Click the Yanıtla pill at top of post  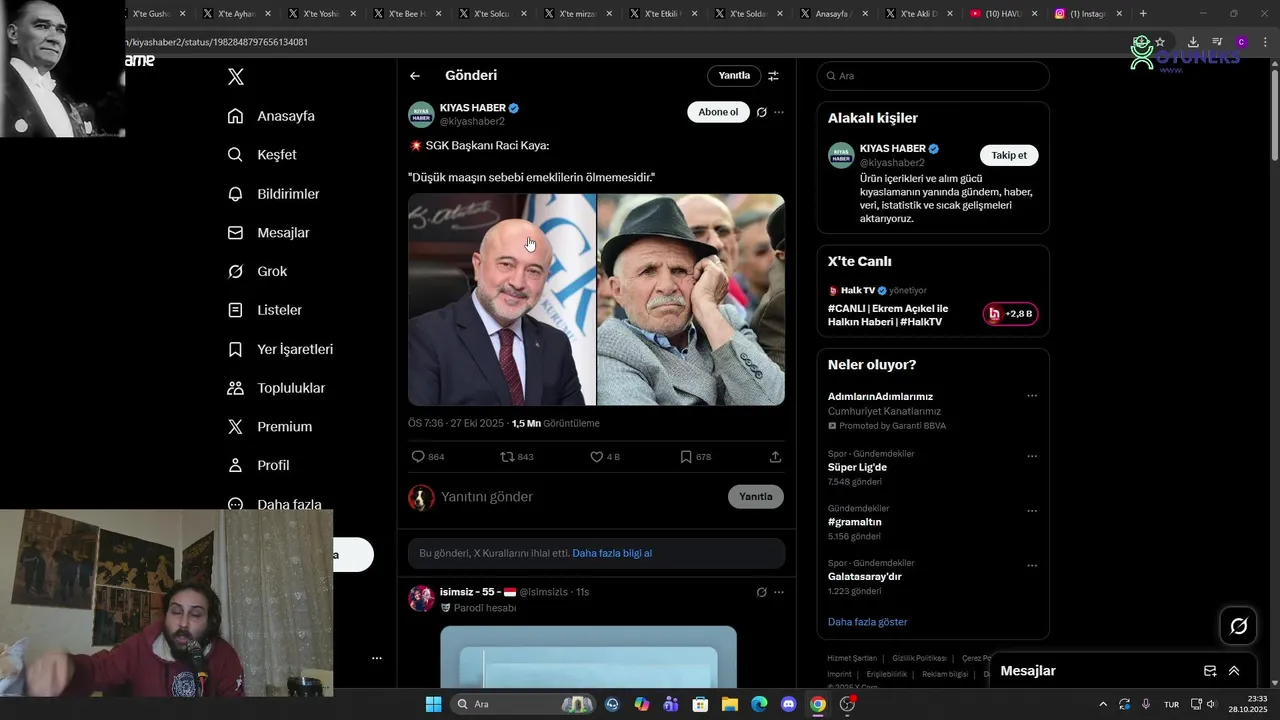pos(734,76)
